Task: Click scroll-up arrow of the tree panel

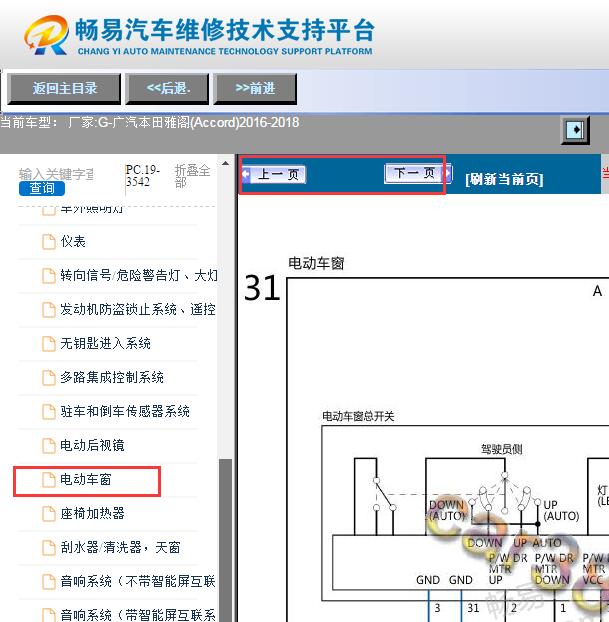Action: tap(225, 163)
